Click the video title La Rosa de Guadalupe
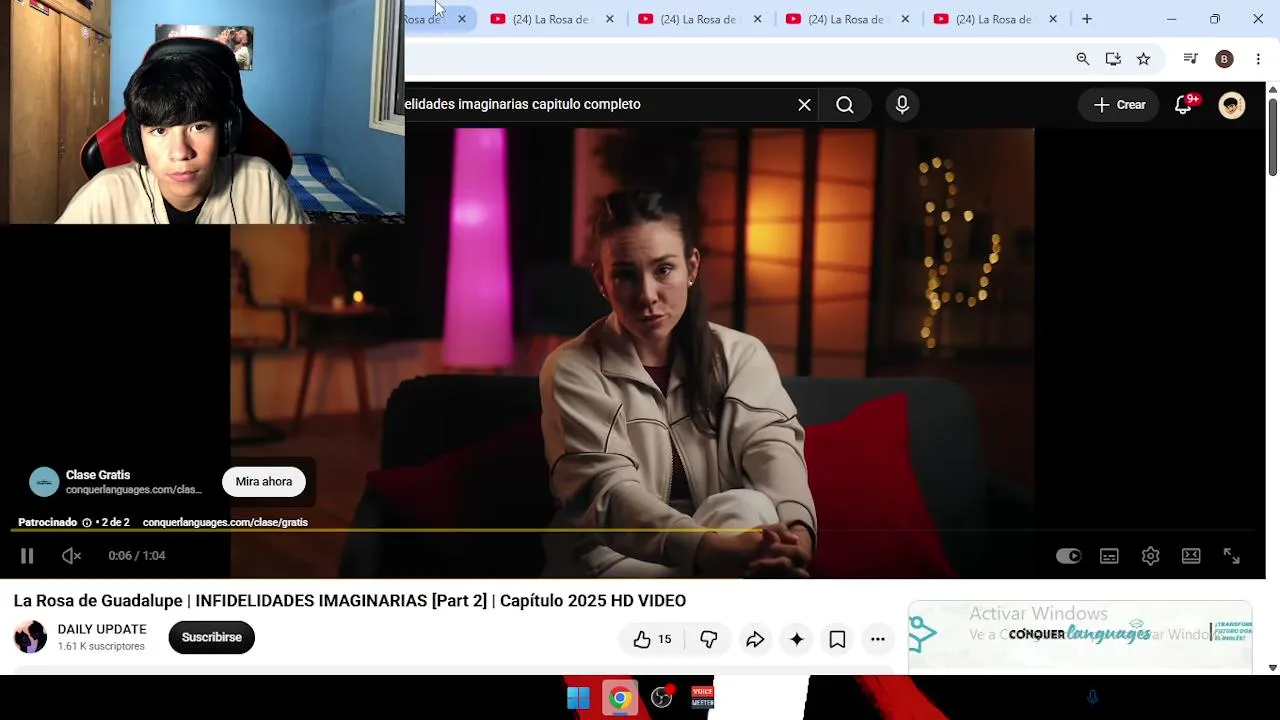Viewport: 1280px width, 720px height. click(x=350, y=601)
